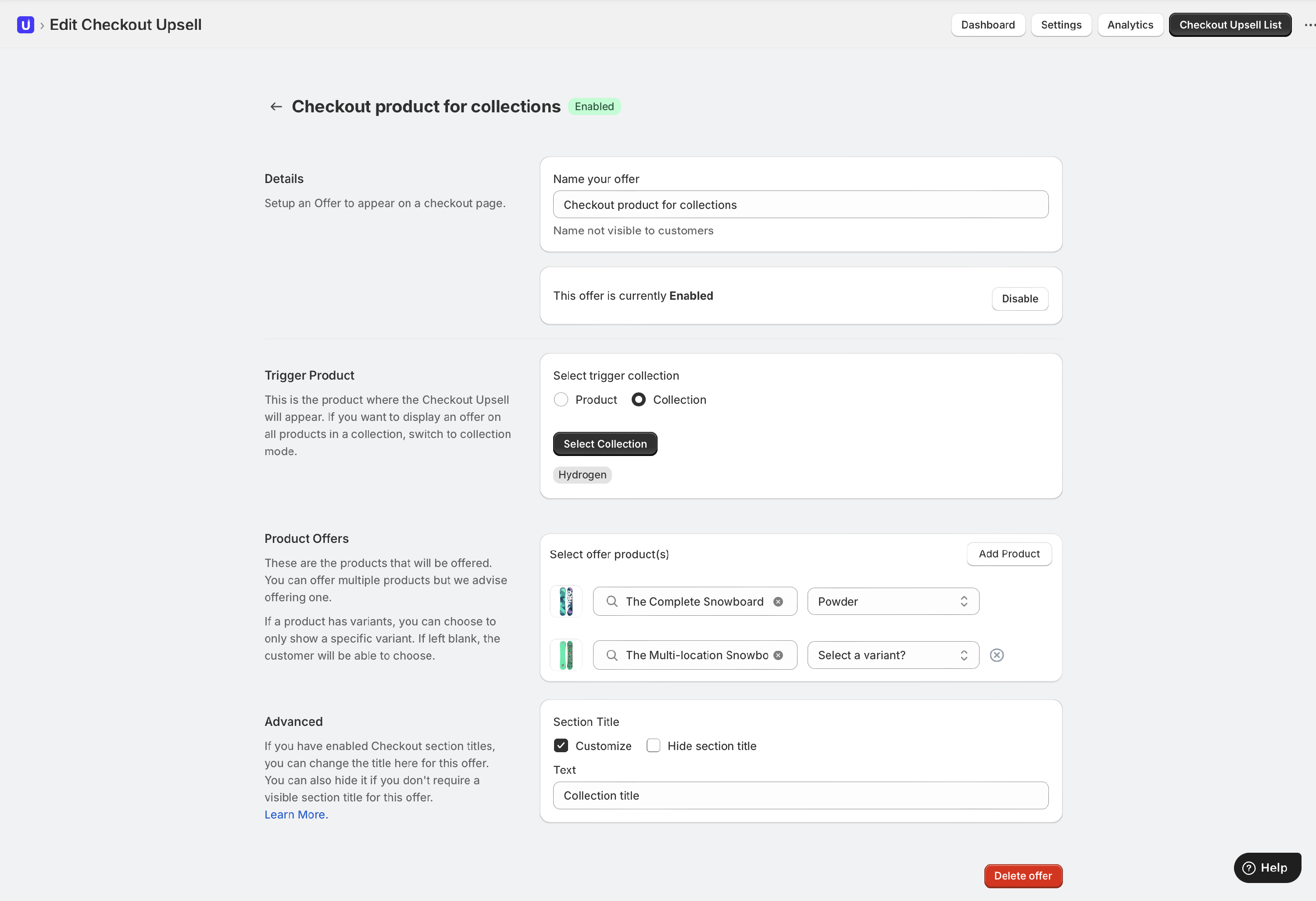The height and width of the screenshot is (901, 1316).
Task: Select the Collection radio button
Action: [638, 399]
